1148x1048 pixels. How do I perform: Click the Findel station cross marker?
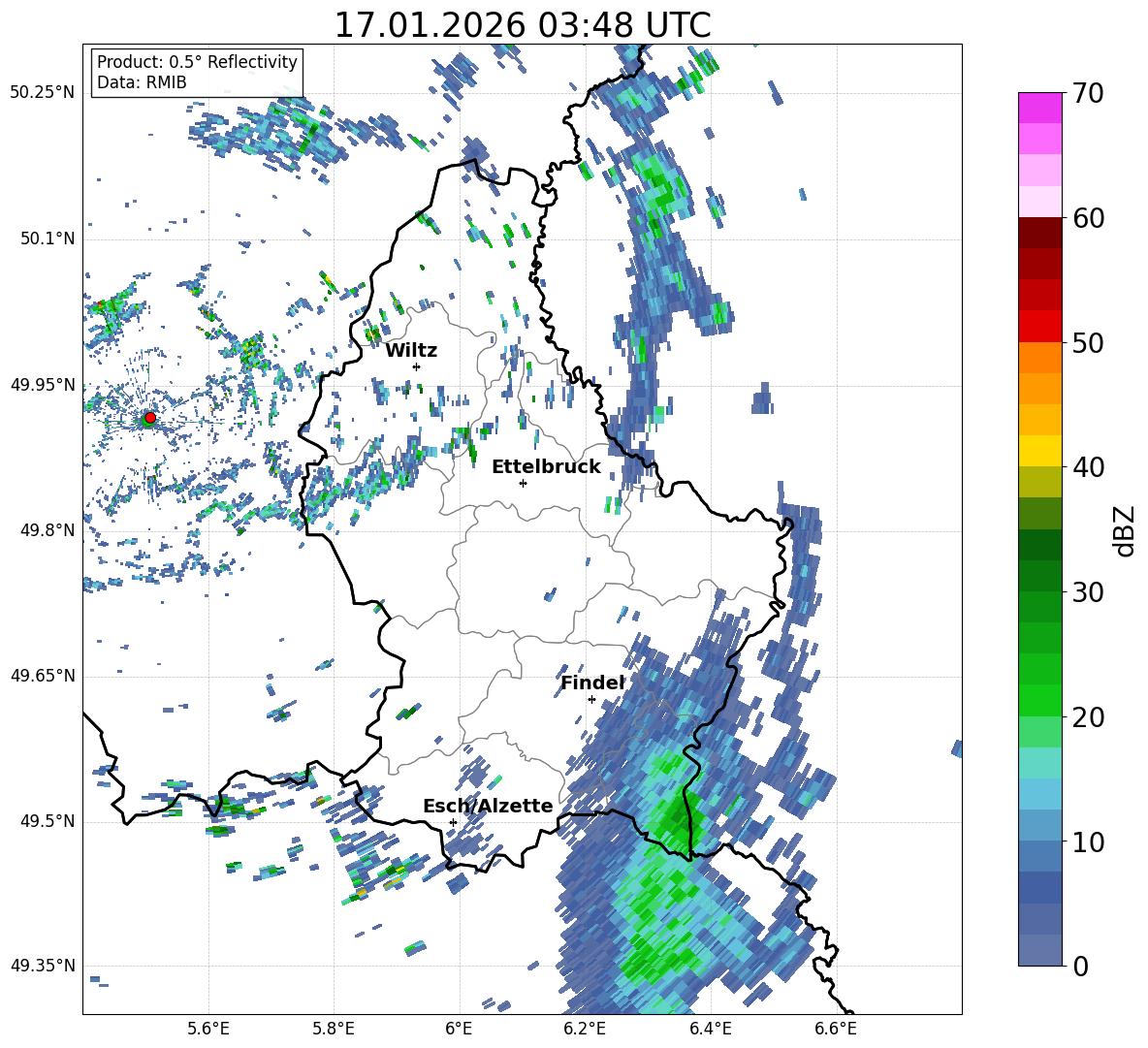click(591, 700)
